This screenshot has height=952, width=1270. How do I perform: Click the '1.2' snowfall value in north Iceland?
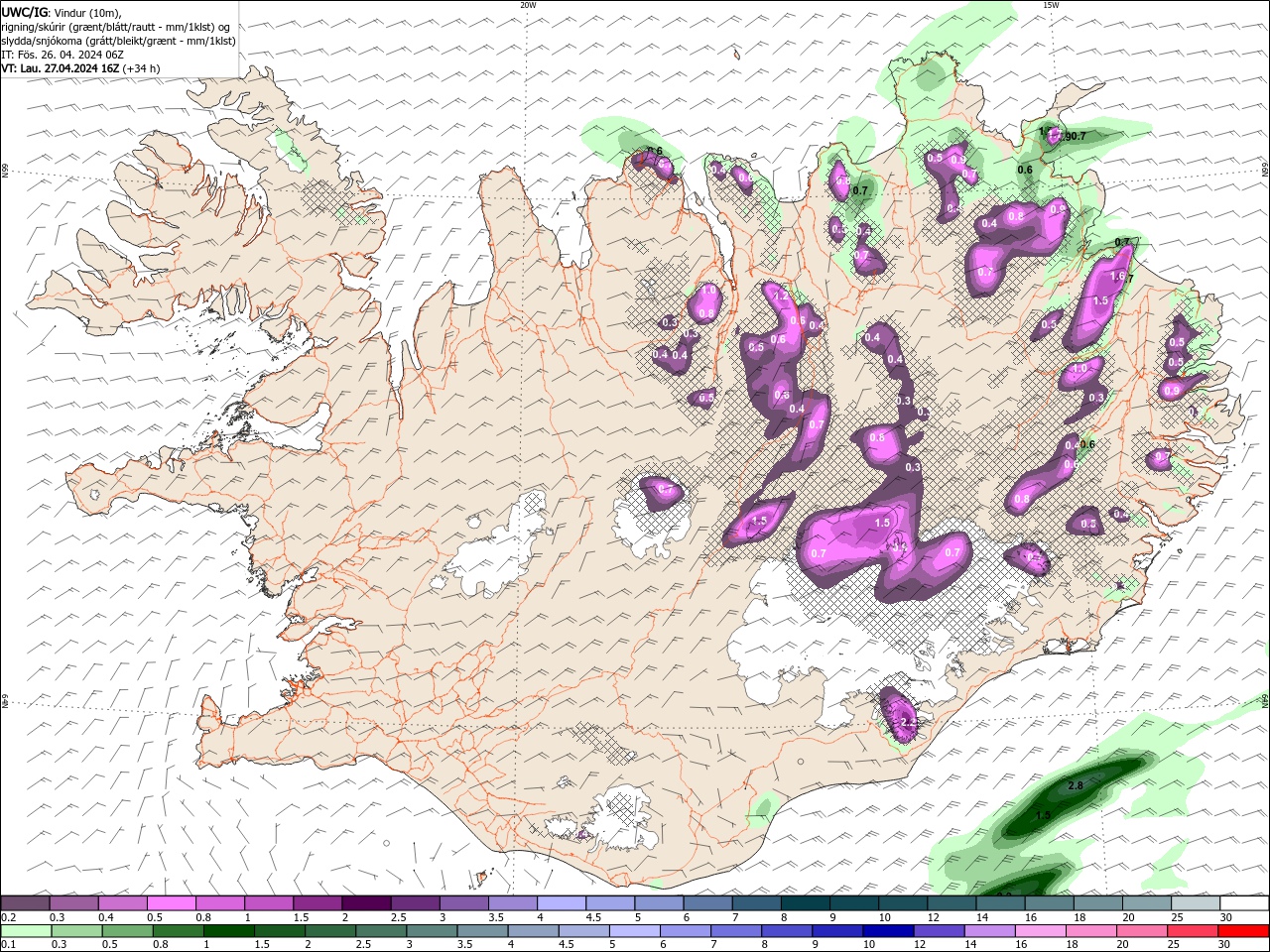(781, 297)
